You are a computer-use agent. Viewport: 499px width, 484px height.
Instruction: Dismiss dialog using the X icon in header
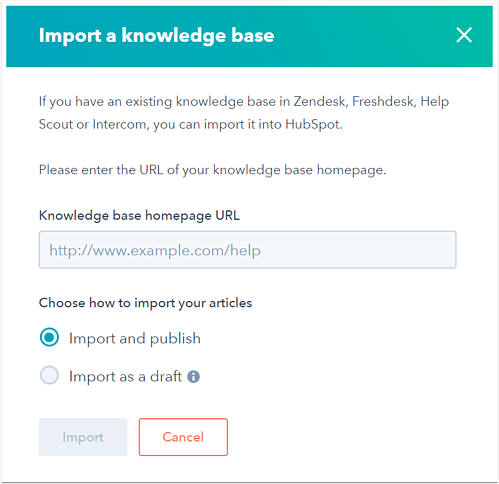tap(464, 35)
